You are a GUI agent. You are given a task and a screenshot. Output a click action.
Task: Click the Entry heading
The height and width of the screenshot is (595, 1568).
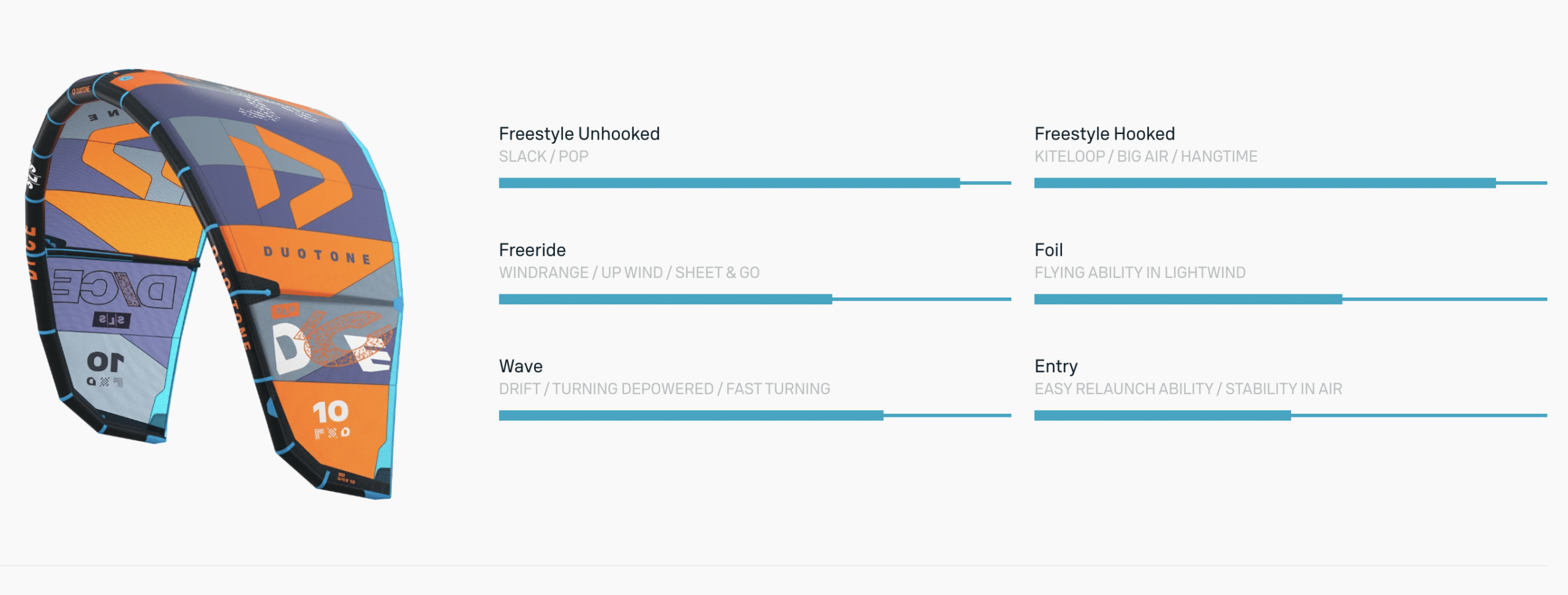coord(1056,366)
